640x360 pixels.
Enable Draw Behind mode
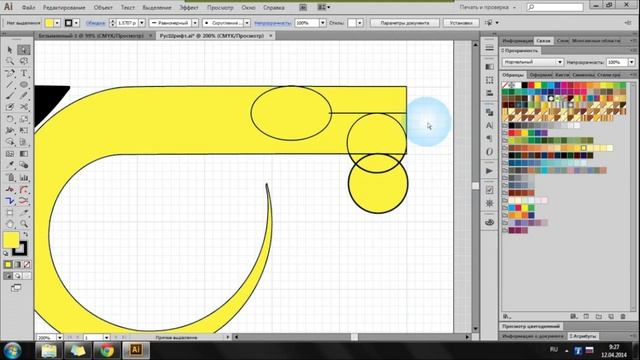[18, 276]
